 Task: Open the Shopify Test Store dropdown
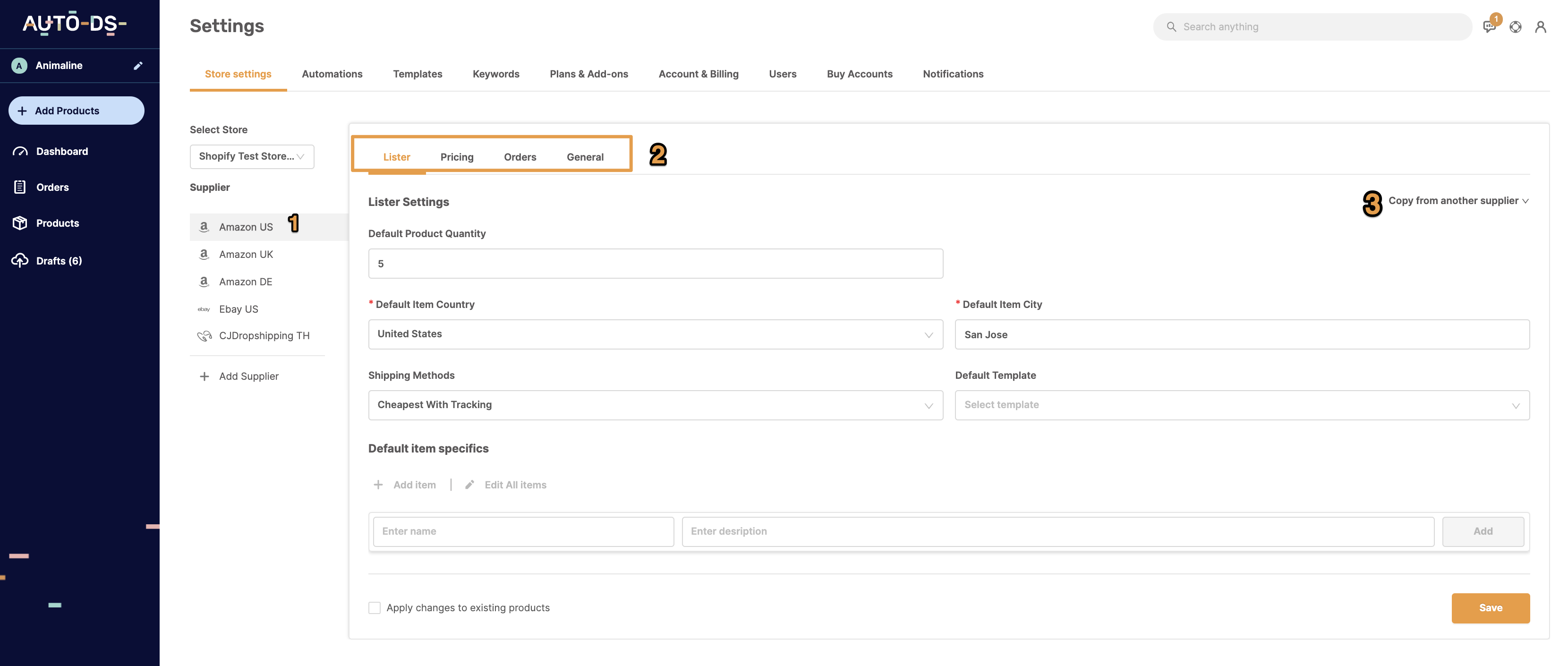click(252, 156)
